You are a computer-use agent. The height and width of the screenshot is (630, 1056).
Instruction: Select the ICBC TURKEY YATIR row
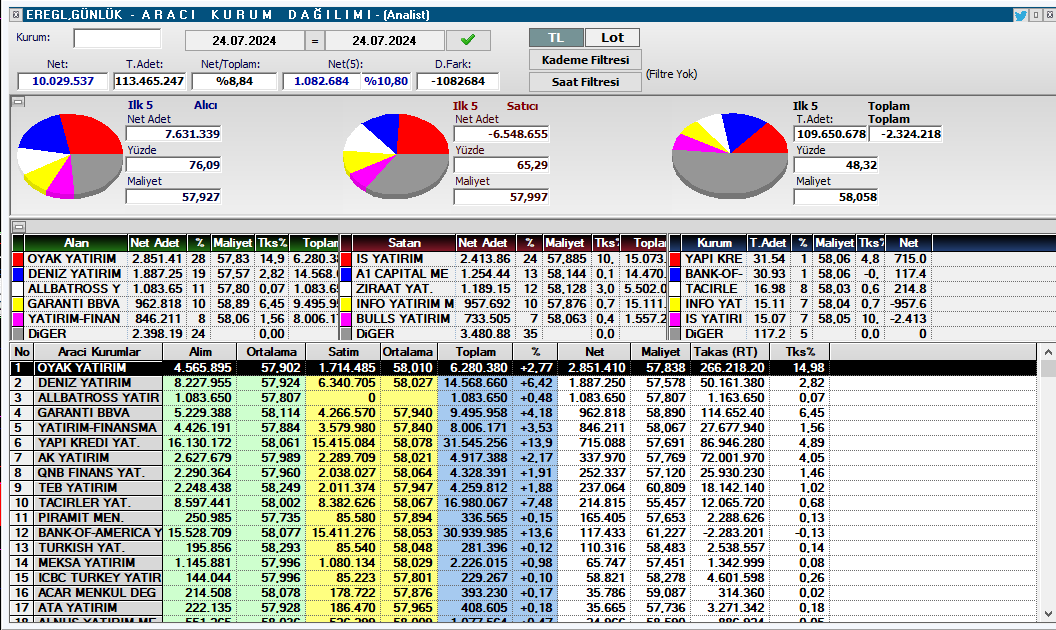pyautogui.click(x=523, y=577)
